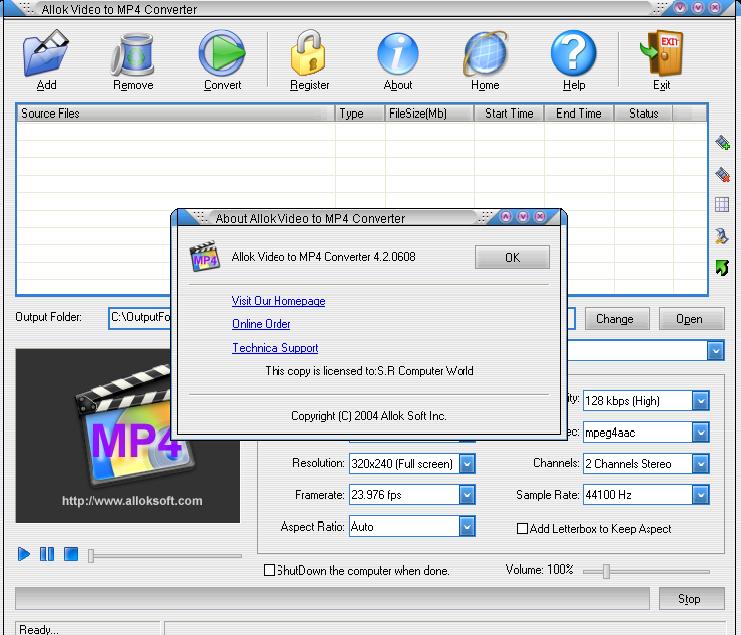
Task: Expand the Sample Rate dropdown
Action: coord(701,495)
